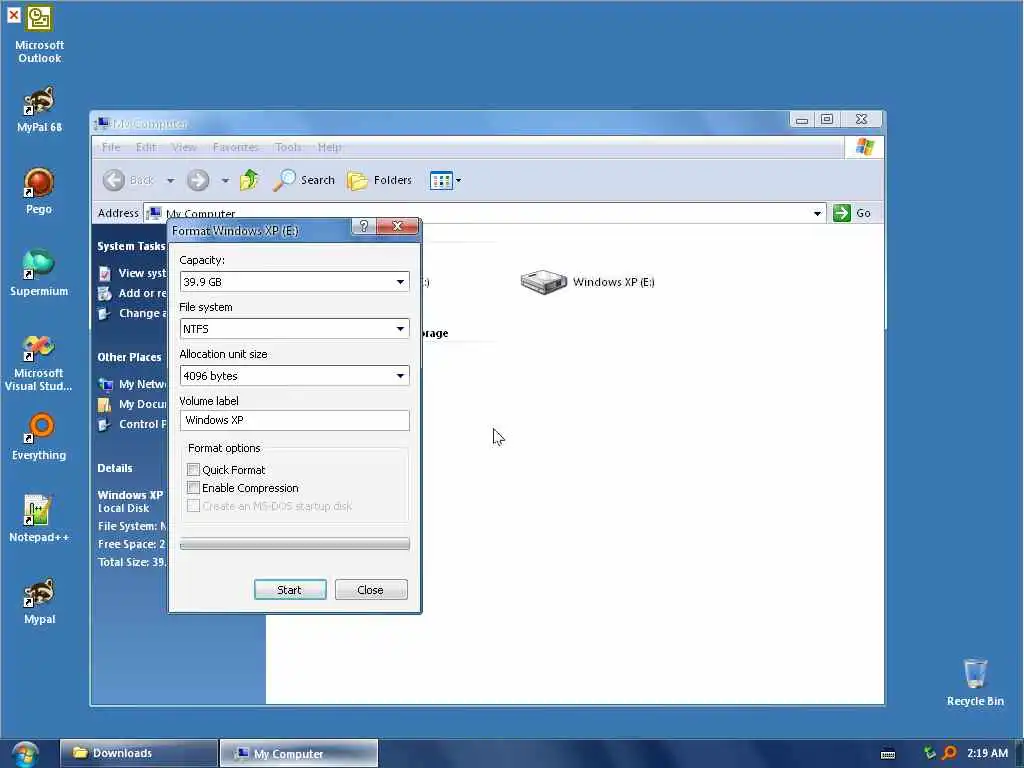Click the Details panel header
The height and width of the screenshot is (768, 1024).
coord(115,468)
